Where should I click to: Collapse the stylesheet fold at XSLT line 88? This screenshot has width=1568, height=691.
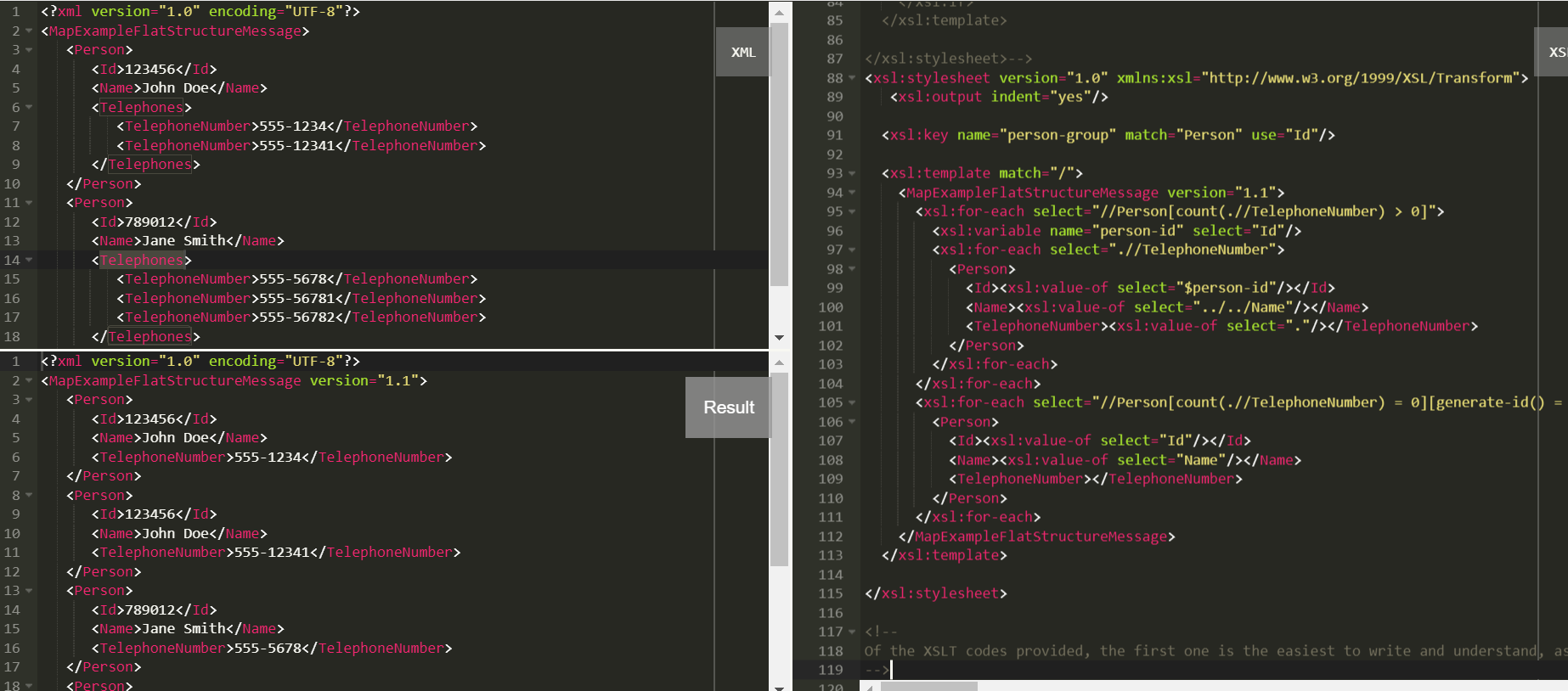[x=852, y=78]
